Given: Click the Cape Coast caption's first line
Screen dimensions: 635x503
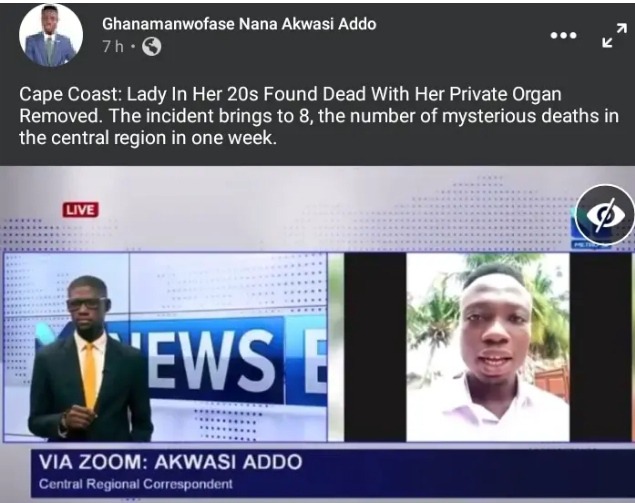Looking at the screenshot, I should [x=290, y=94].
